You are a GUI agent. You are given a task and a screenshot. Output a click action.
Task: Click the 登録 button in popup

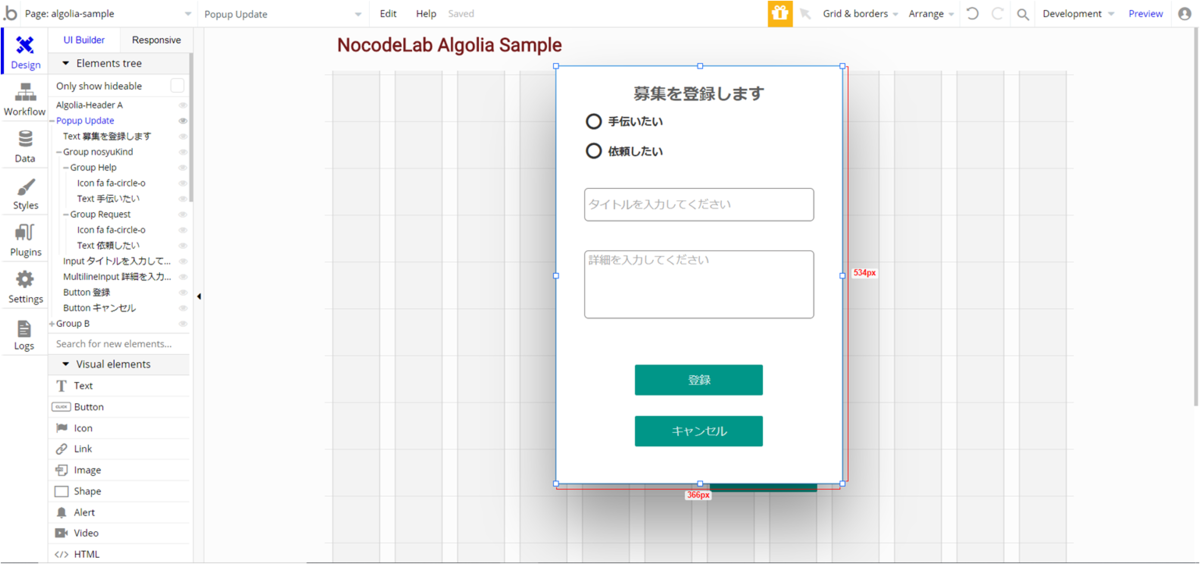pyautogui.click(x=699, y=380)
